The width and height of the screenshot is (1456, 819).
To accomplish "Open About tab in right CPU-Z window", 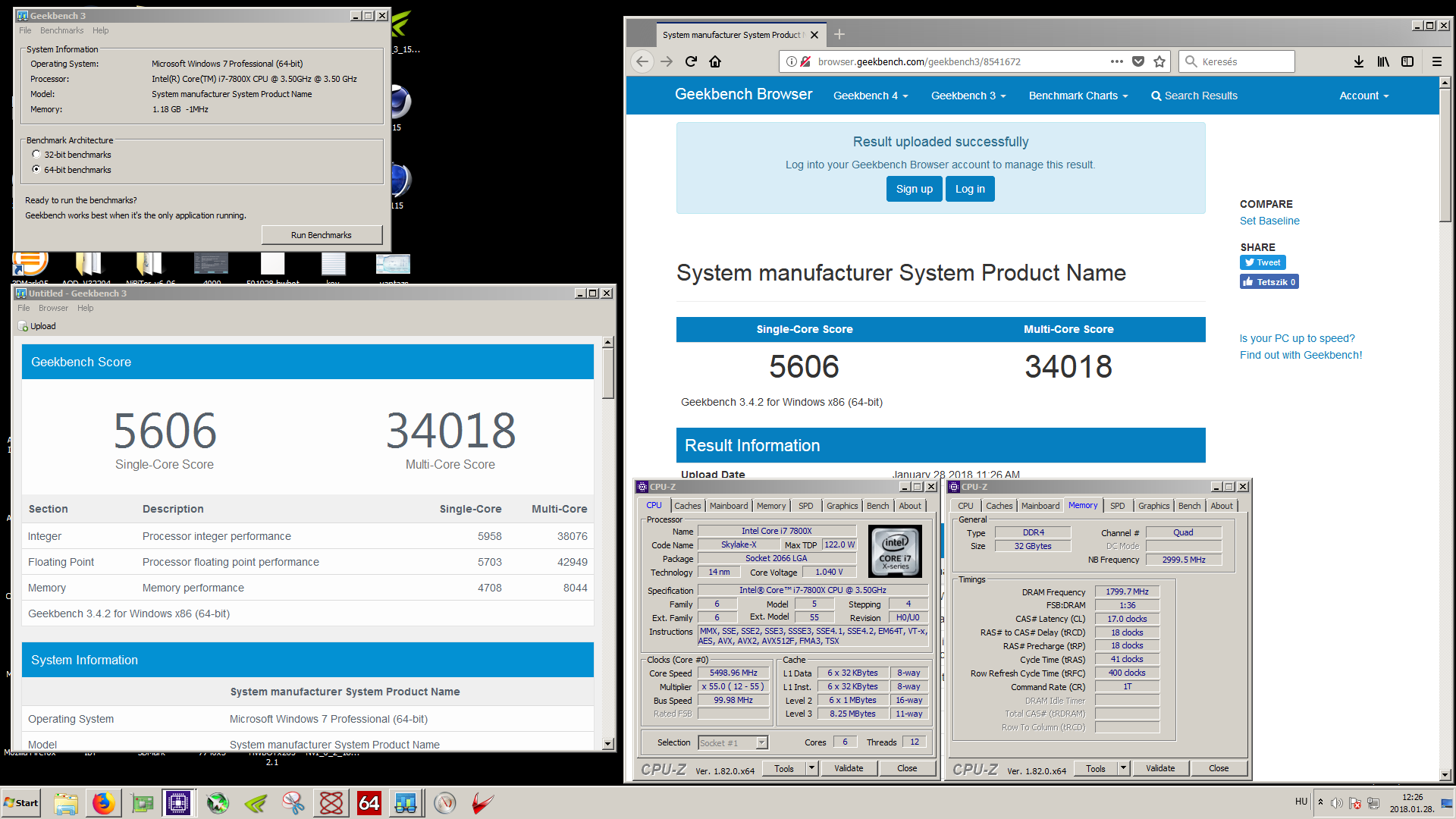I will 1222,506.
